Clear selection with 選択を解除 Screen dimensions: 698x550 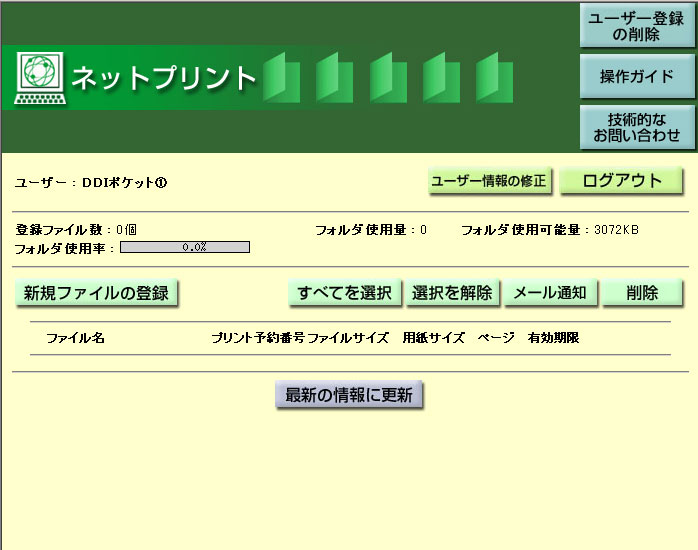[452, 293]
